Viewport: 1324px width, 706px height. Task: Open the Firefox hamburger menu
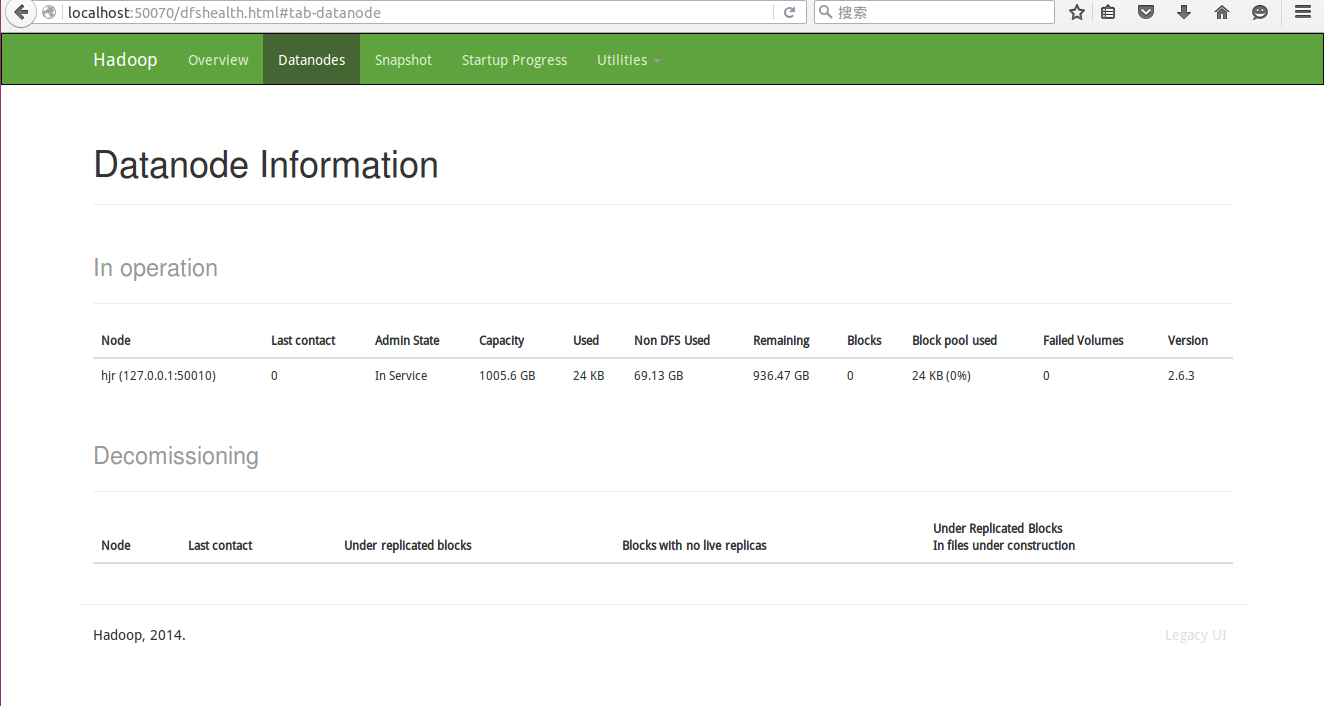(x=1302, y=13)
